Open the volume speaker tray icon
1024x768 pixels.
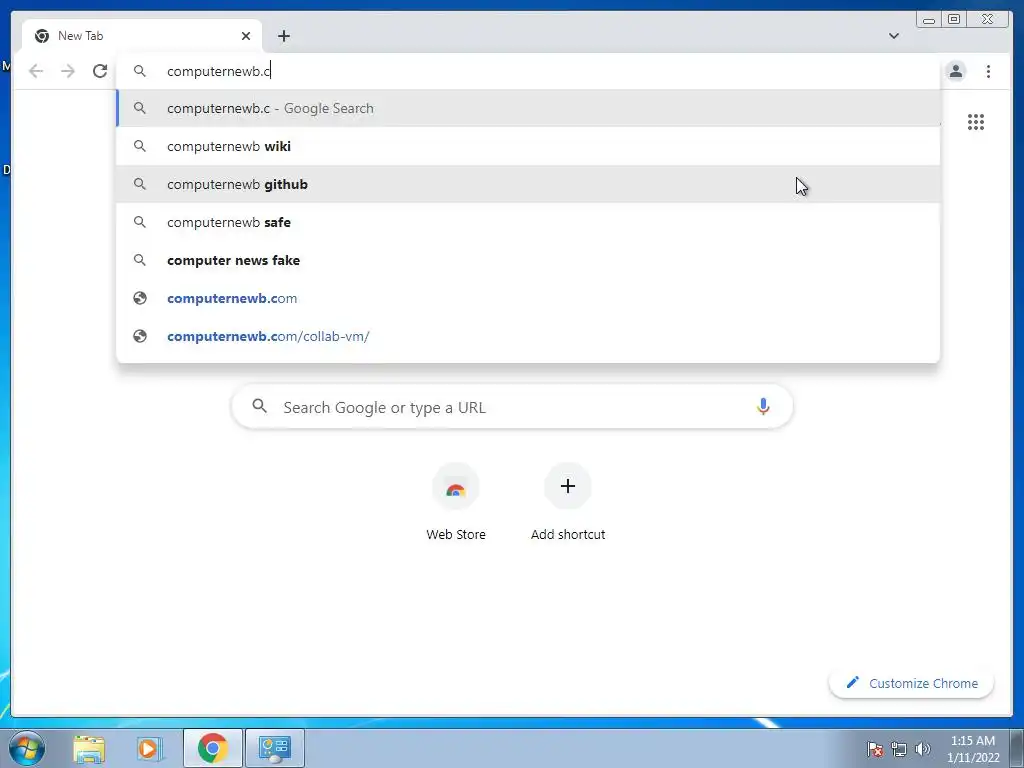[x=923, y=749]
